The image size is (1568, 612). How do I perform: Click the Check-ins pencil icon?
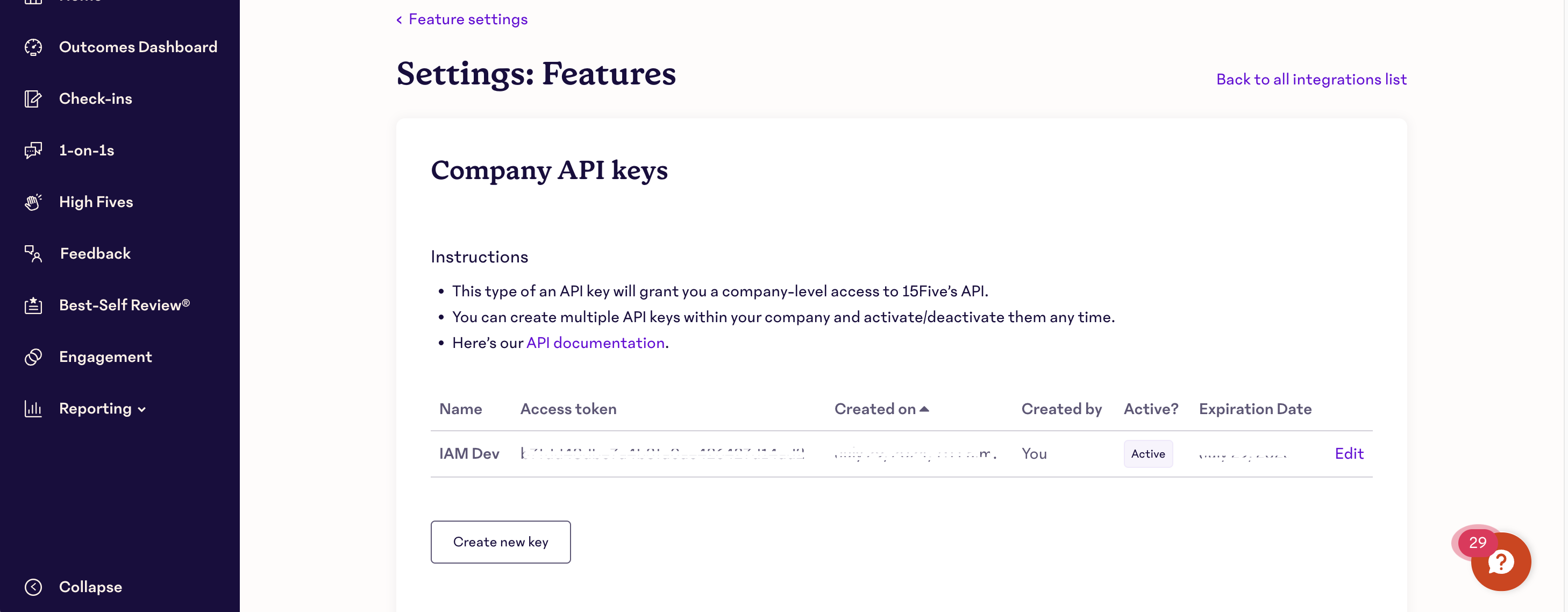tap(33, 98)
